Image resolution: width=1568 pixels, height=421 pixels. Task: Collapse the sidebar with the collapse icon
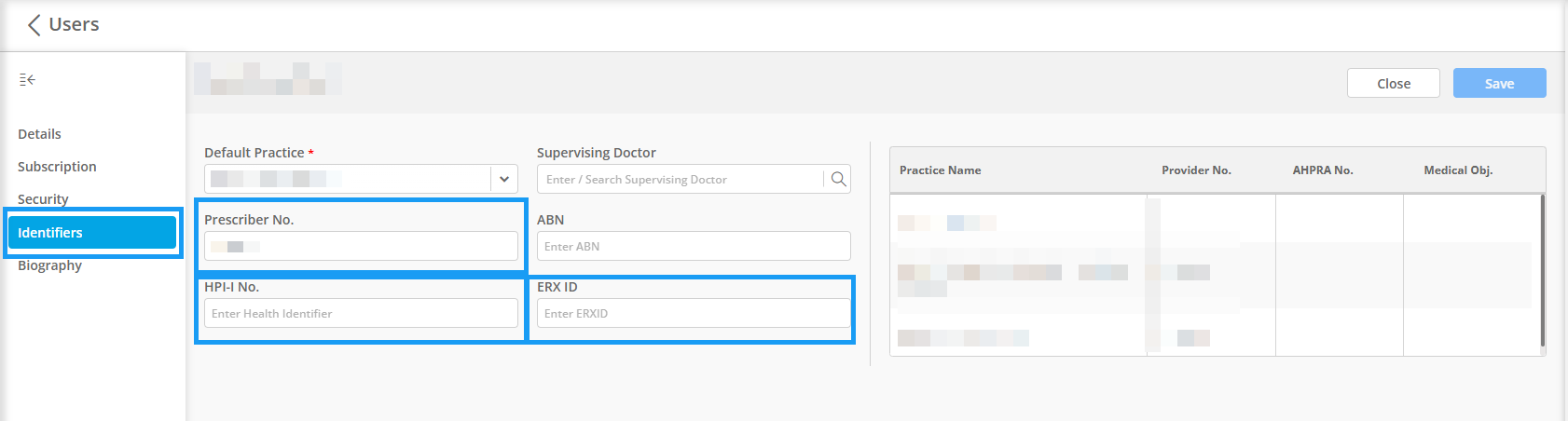(27, 80)
